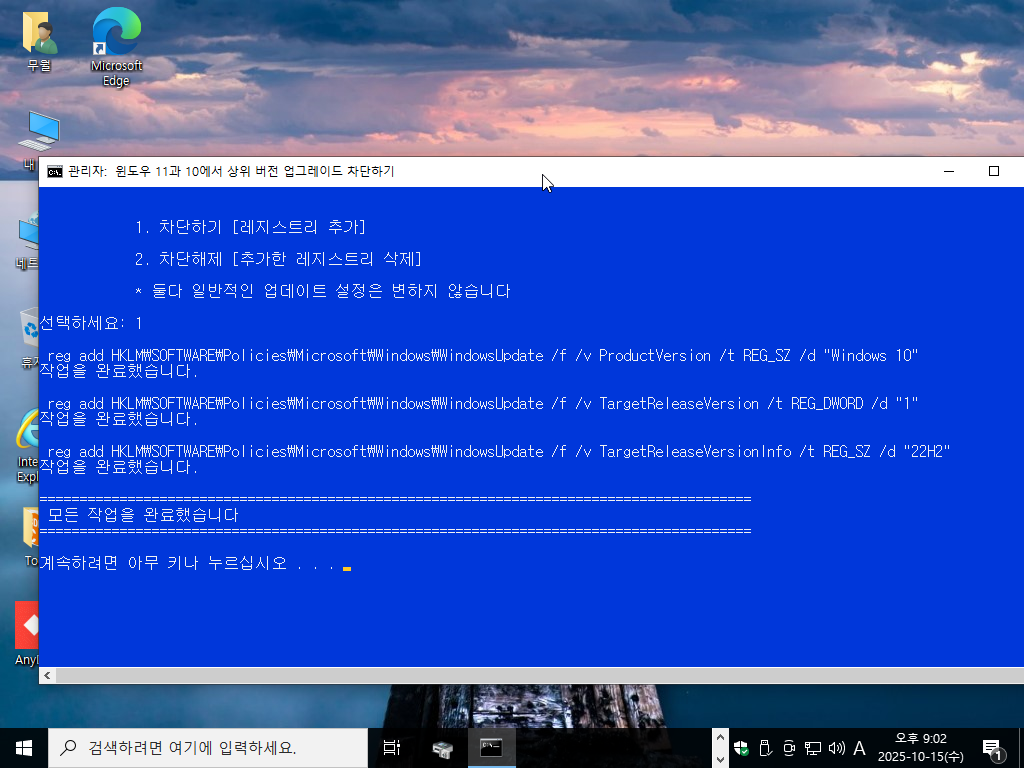Open the volume speaker tray icon
The image size is (1024, 768).
(x=836, y=748)
